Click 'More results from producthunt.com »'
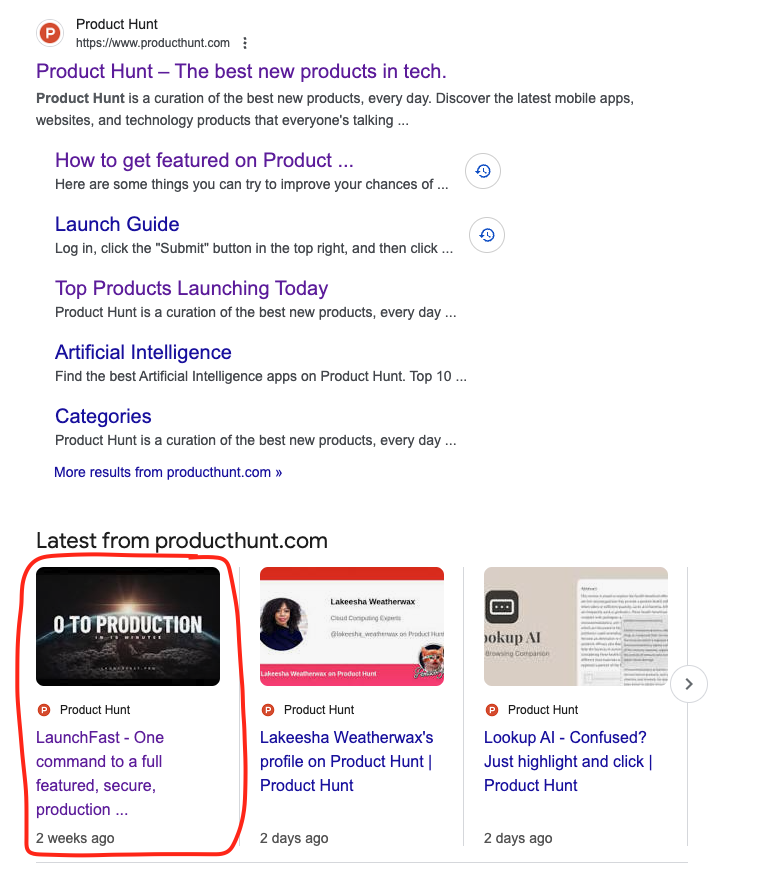760x882 pixels. coord(168,472)
